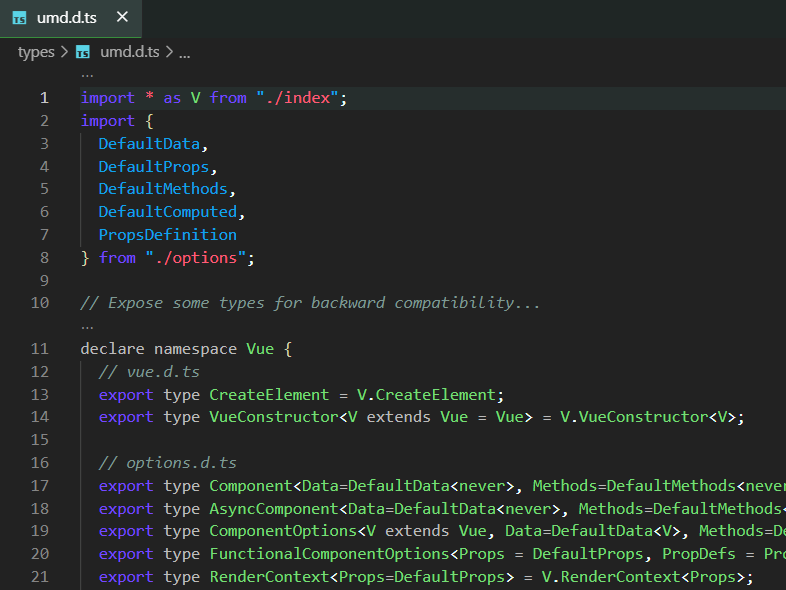Click the 'declare' keyword on line 11
The image size is (786, 590).
[112, 349]
